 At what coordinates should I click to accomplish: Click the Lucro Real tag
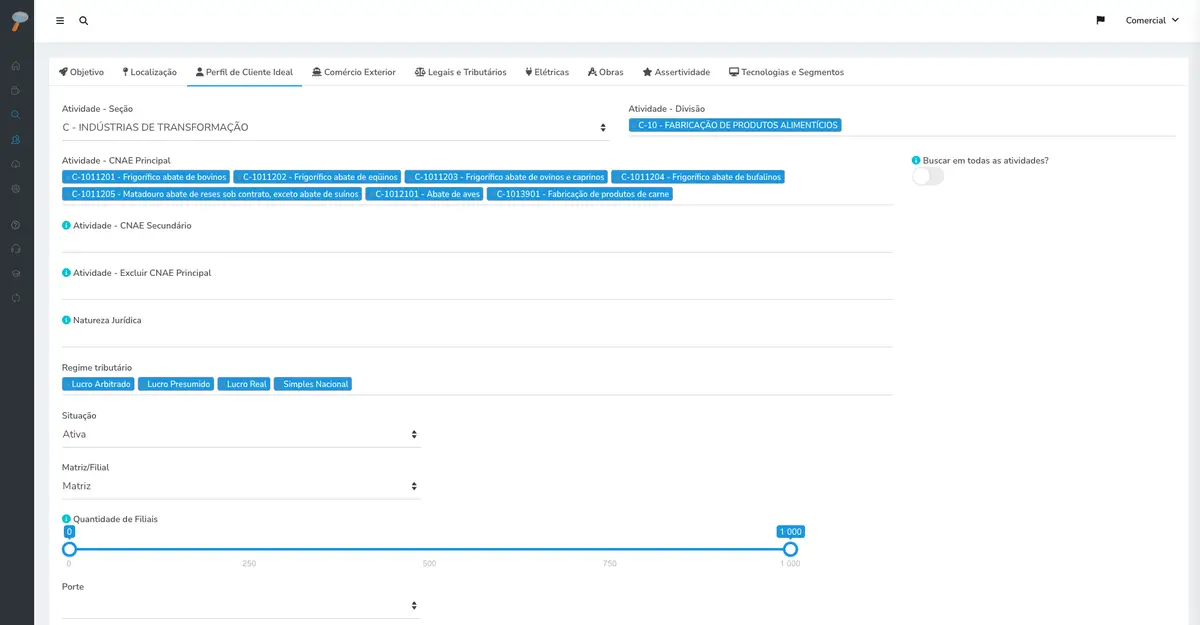tap(244, 384)
